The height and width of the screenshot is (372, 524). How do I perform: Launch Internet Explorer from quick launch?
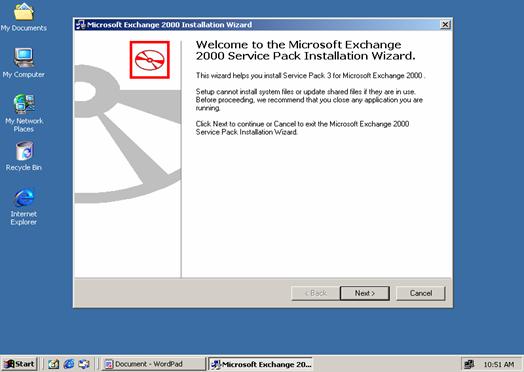[69, 364]
